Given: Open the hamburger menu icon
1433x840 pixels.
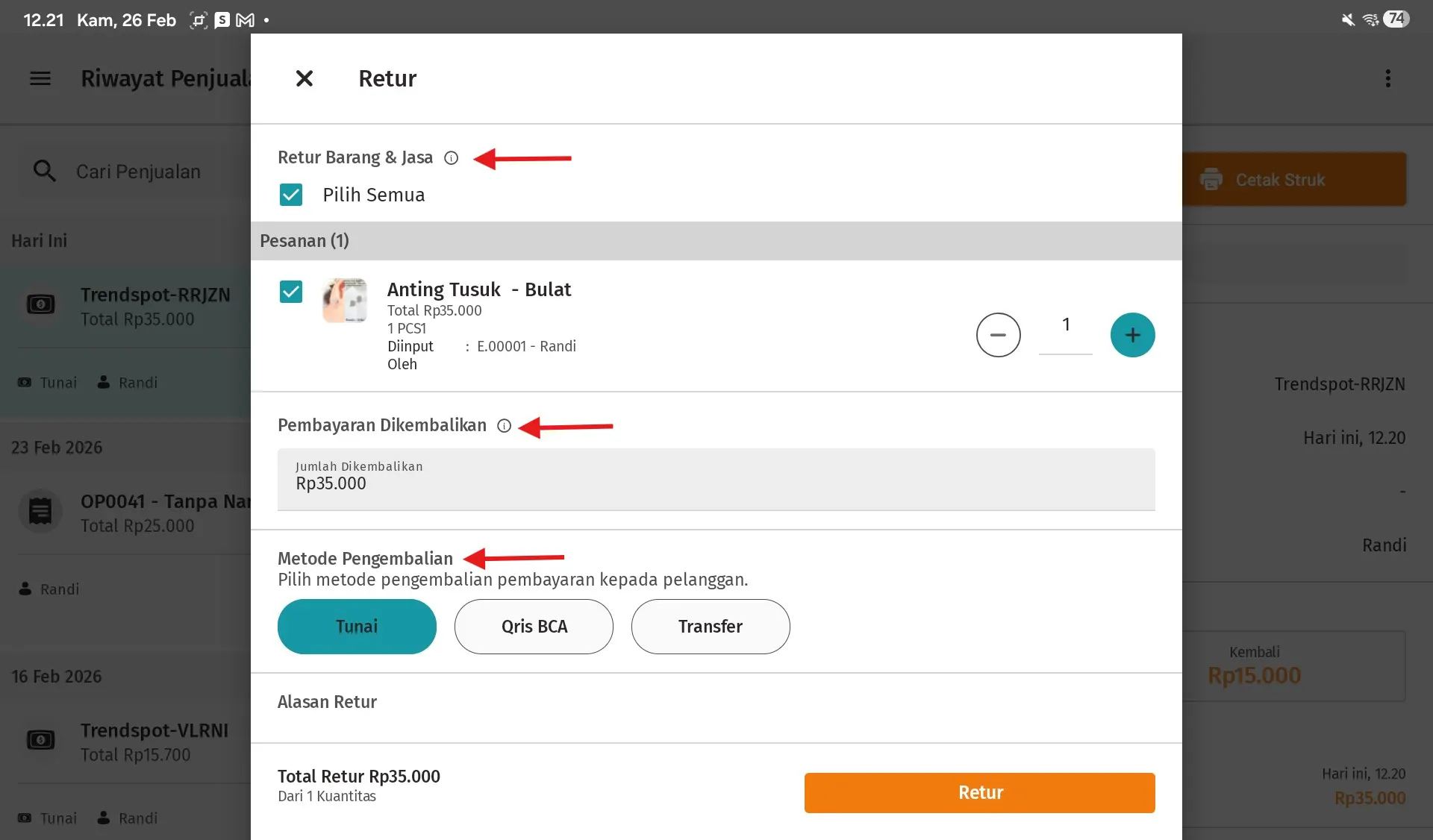Looking at the screenshot, I should pyautogui.click(x=40, y=78).
